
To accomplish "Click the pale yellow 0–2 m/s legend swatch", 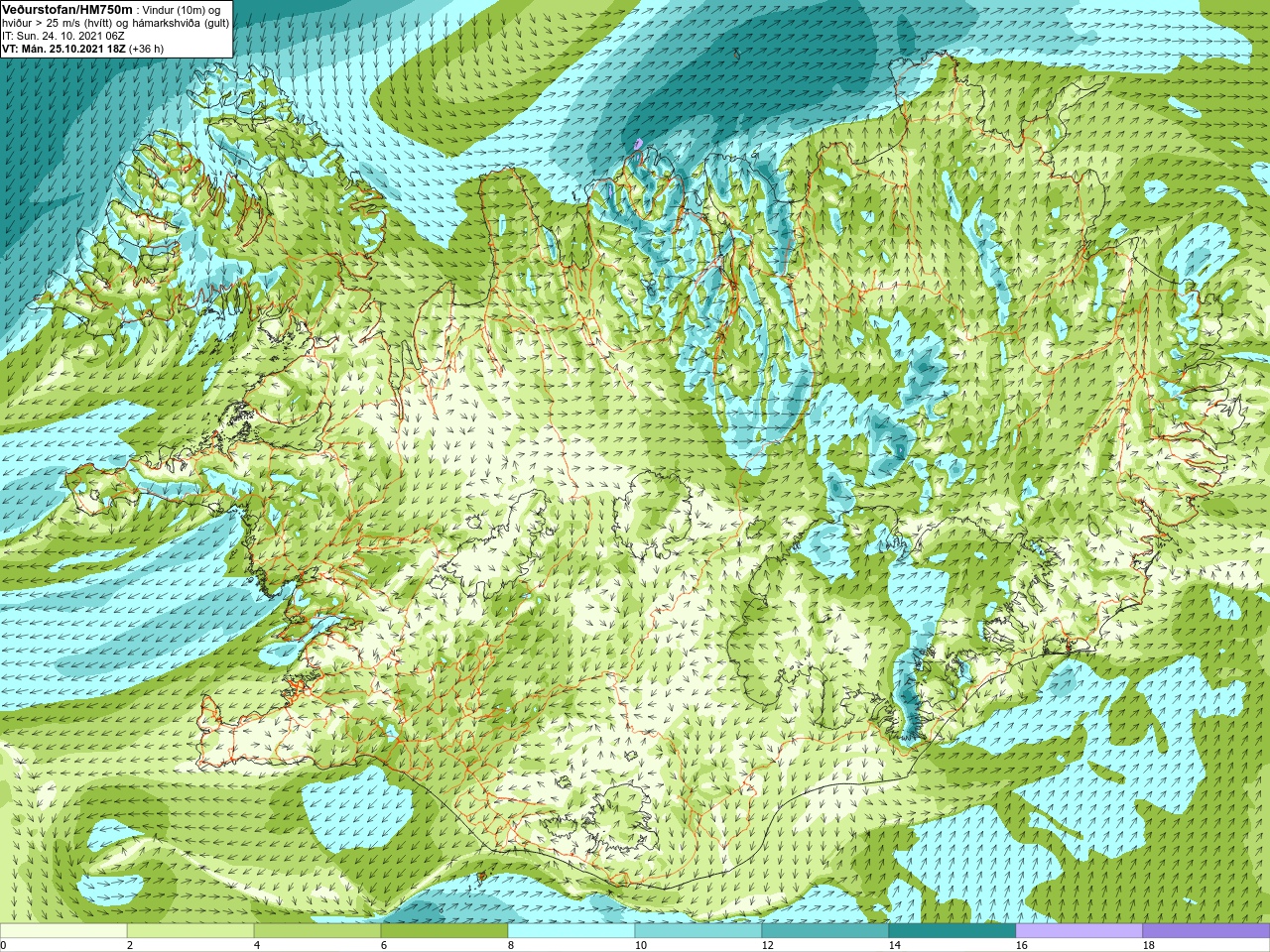I will click(63, 931).
